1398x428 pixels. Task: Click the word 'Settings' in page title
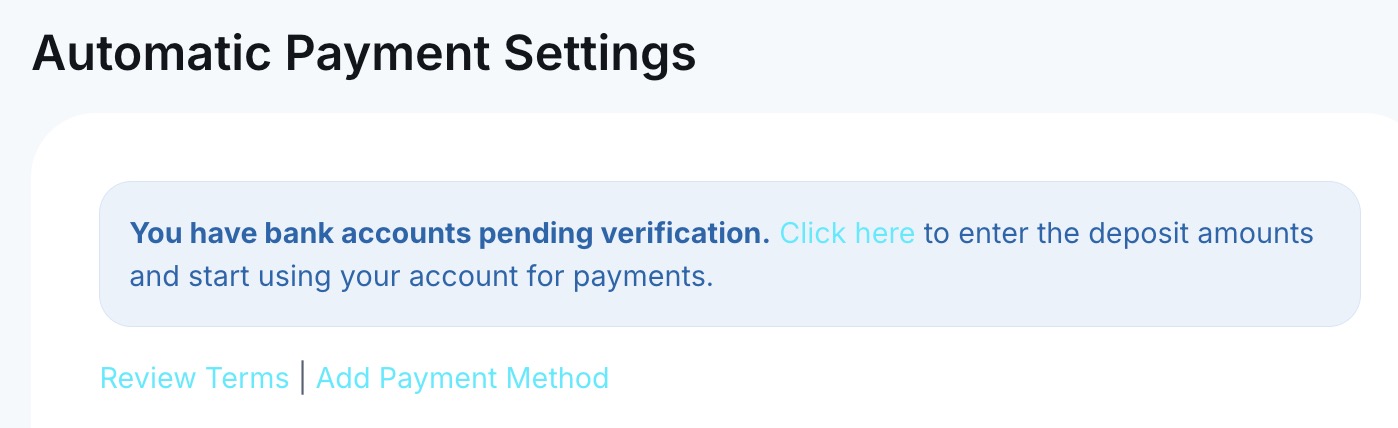click(x=600, y=53)
